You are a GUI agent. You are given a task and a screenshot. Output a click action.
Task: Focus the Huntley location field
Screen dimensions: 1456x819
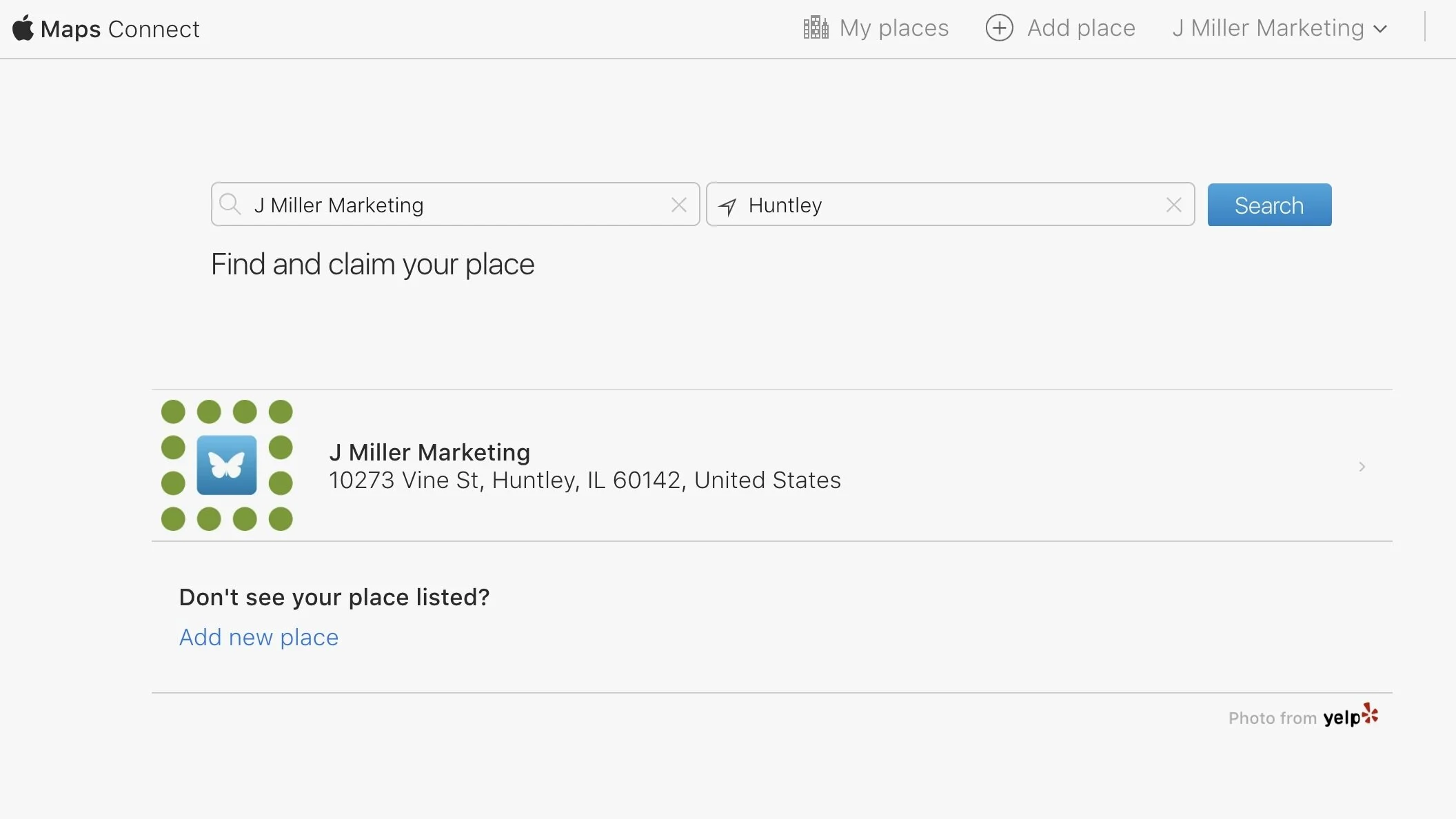click(x=951, y=204)
